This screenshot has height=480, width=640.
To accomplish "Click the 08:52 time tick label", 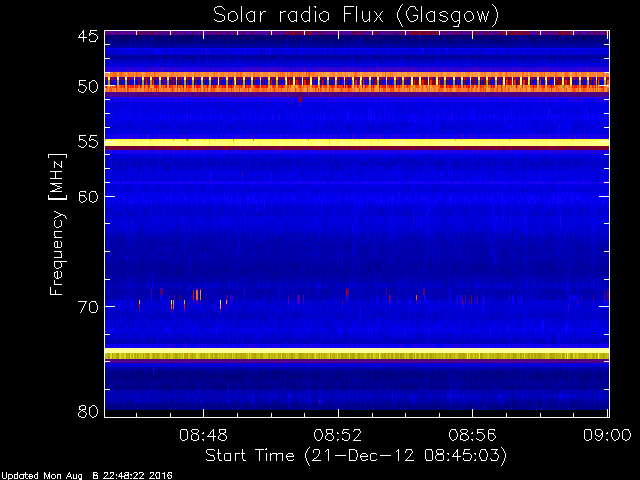I will [338, 435].
